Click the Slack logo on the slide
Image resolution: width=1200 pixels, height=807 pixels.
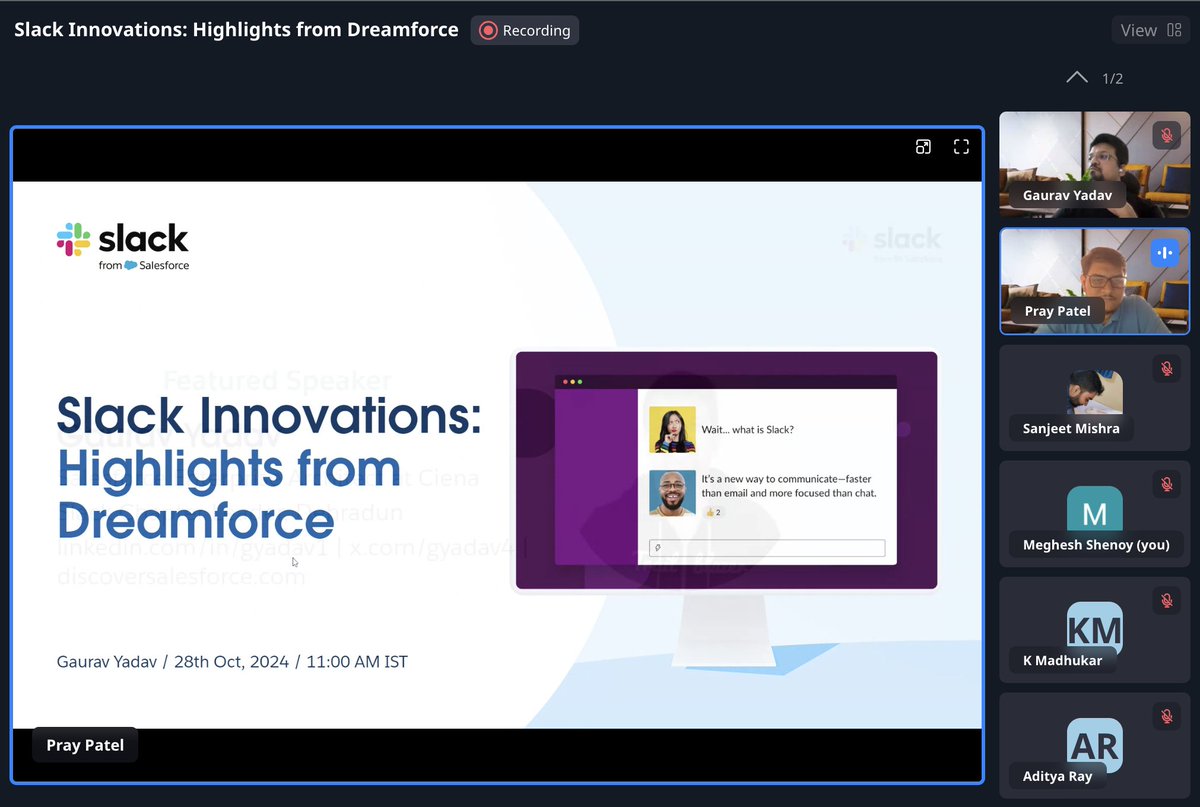[122, 246]
